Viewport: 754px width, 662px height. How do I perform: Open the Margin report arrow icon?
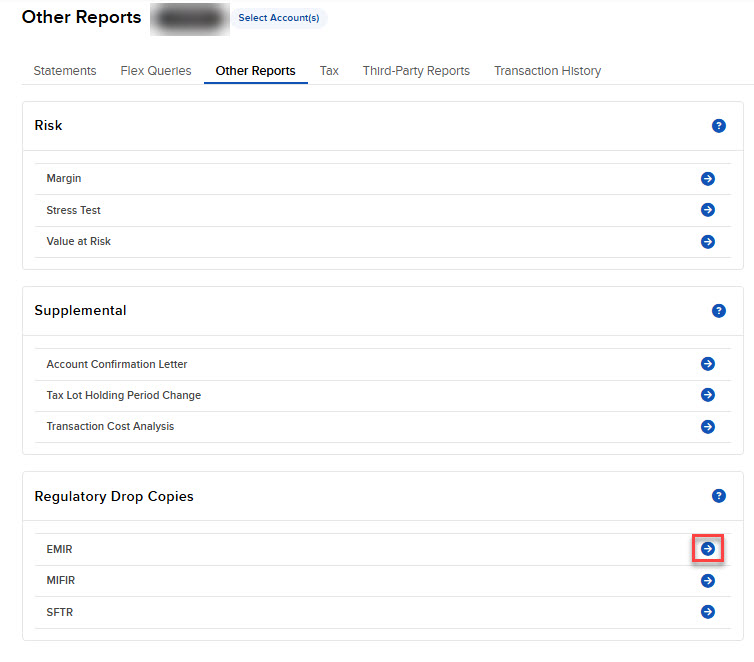coord(707,179)
